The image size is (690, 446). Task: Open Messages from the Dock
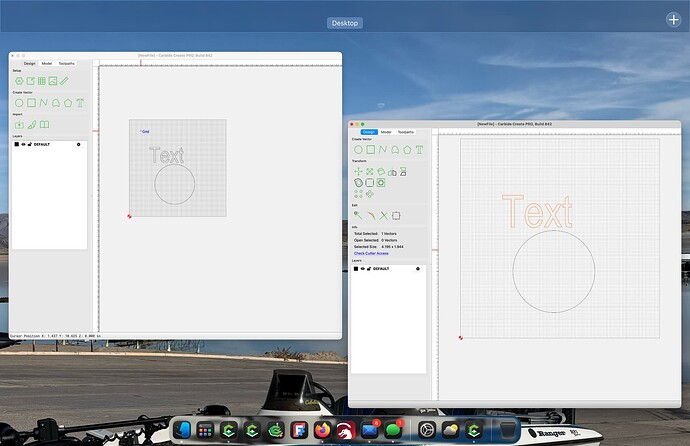[393, 430]
